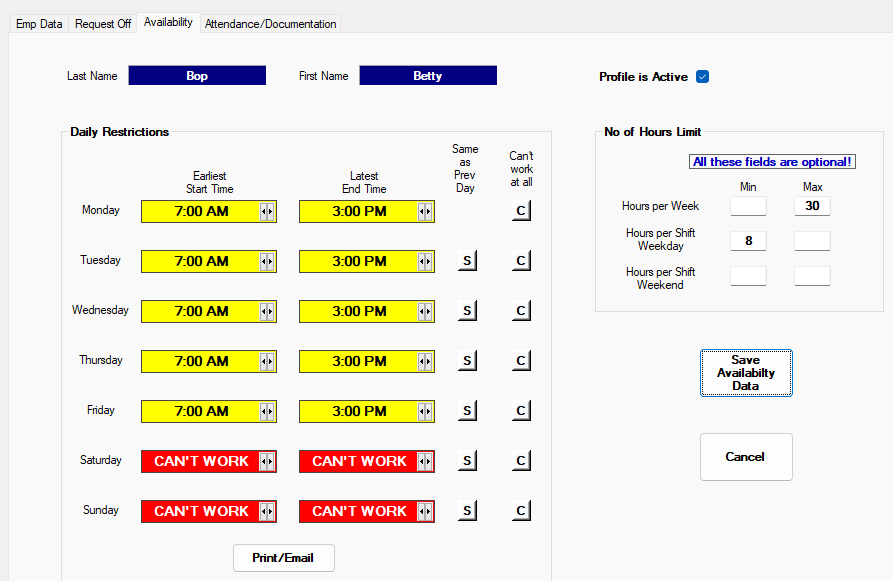Select the 'S' icon on Friday's row
The width and height of the screenshot is (893, 581).
(466, 410)
